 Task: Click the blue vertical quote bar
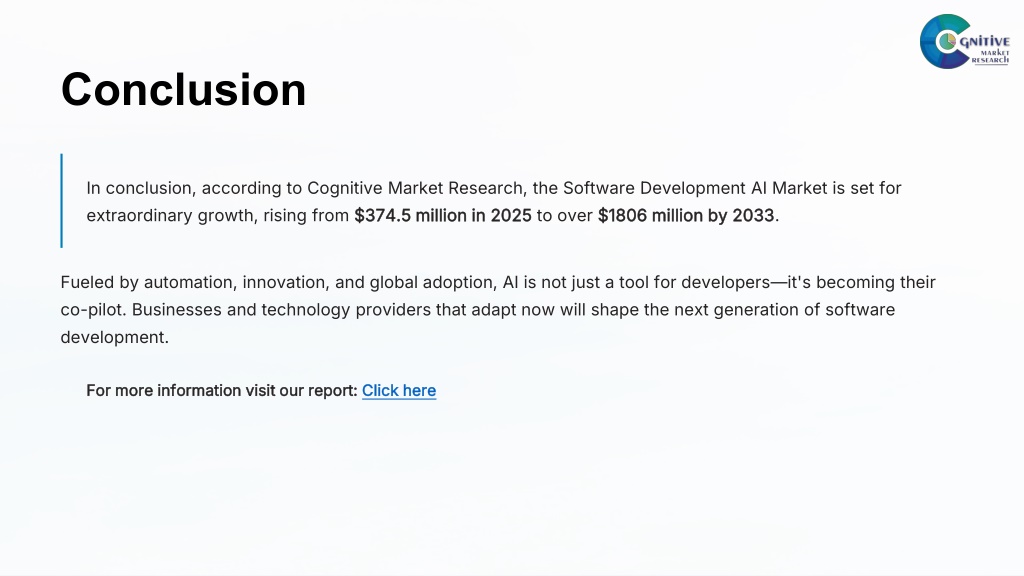(x=61, y=200)
